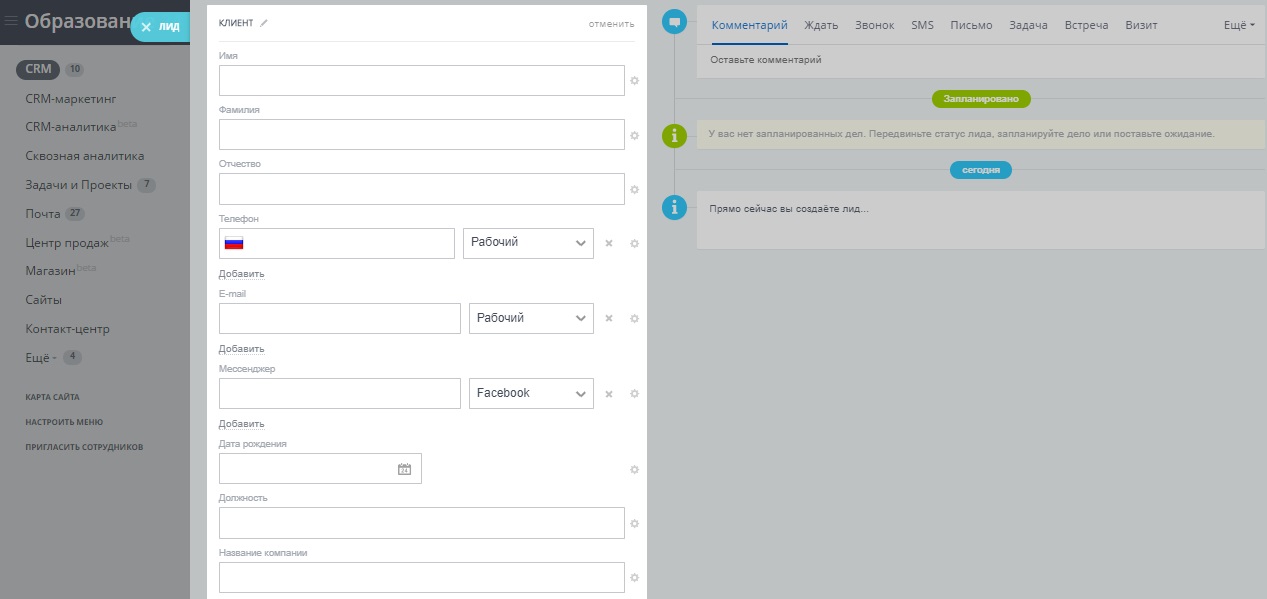Switch to the Письмо tab
The height and width of the screenshot is (599, 1267).
[x=971, y=25]
